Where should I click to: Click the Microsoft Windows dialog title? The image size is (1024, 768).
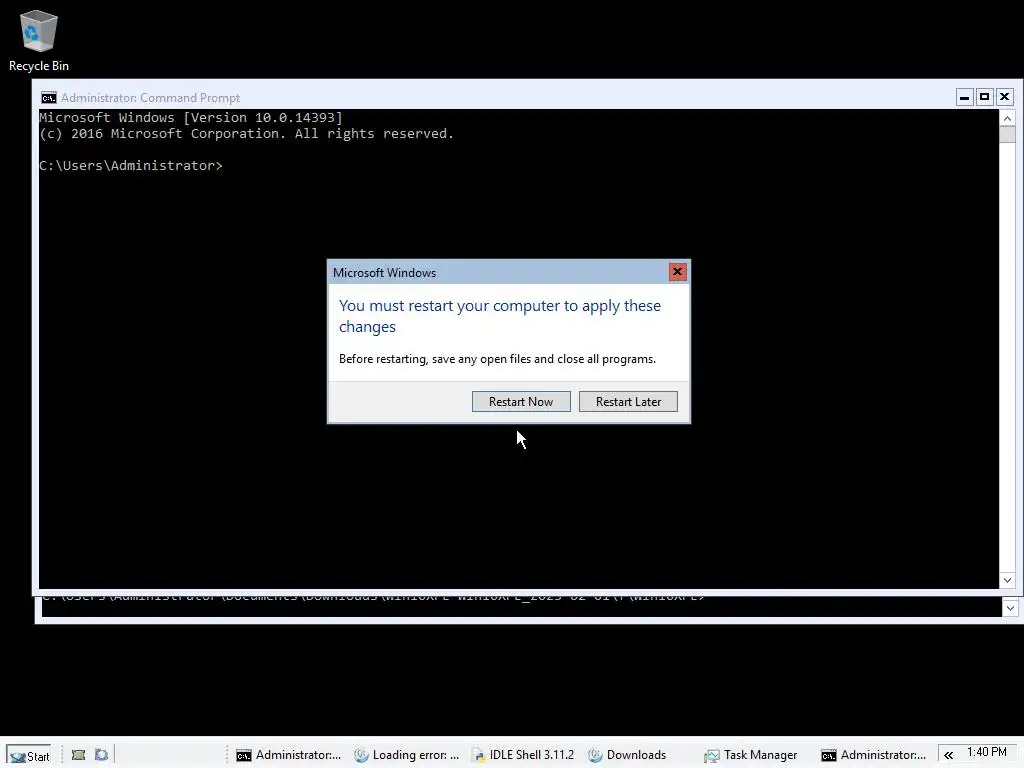[x=385, y=273]
